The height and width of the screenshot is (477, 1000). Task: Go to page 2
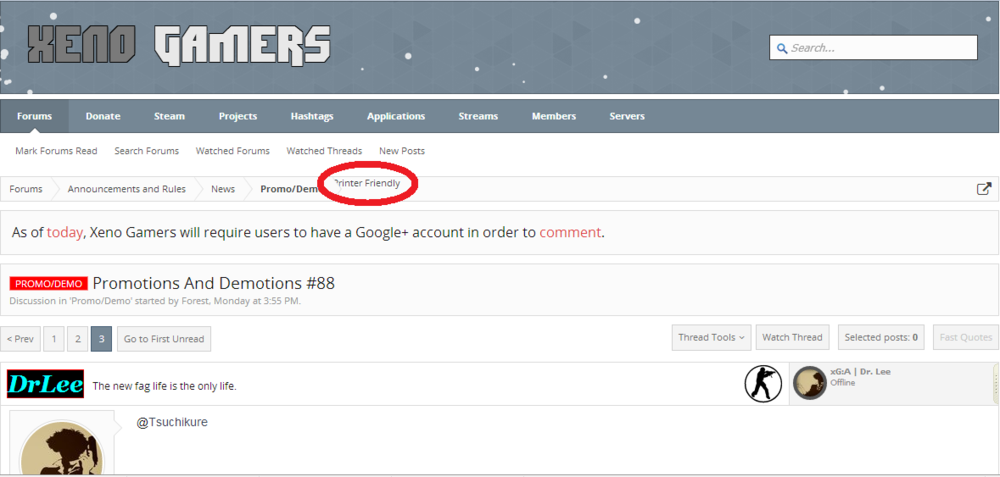(x=77, y=339)
